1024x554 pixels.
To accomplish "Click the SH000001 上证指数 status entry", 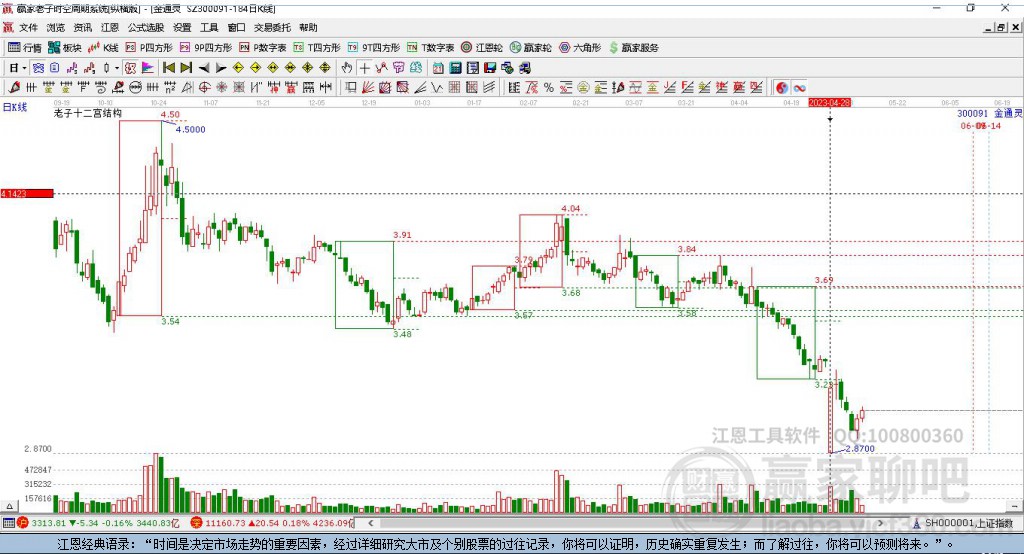I will [x=963, y=523].
